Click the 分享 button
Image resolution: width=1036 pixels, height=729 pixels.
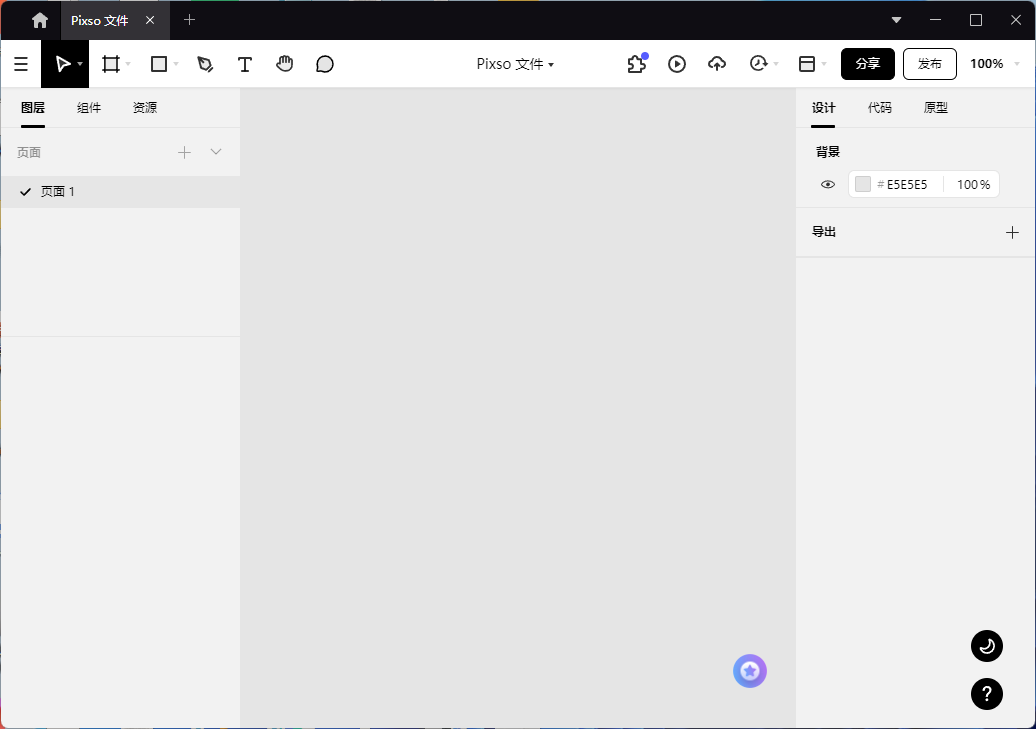click(x=868, y=64)
